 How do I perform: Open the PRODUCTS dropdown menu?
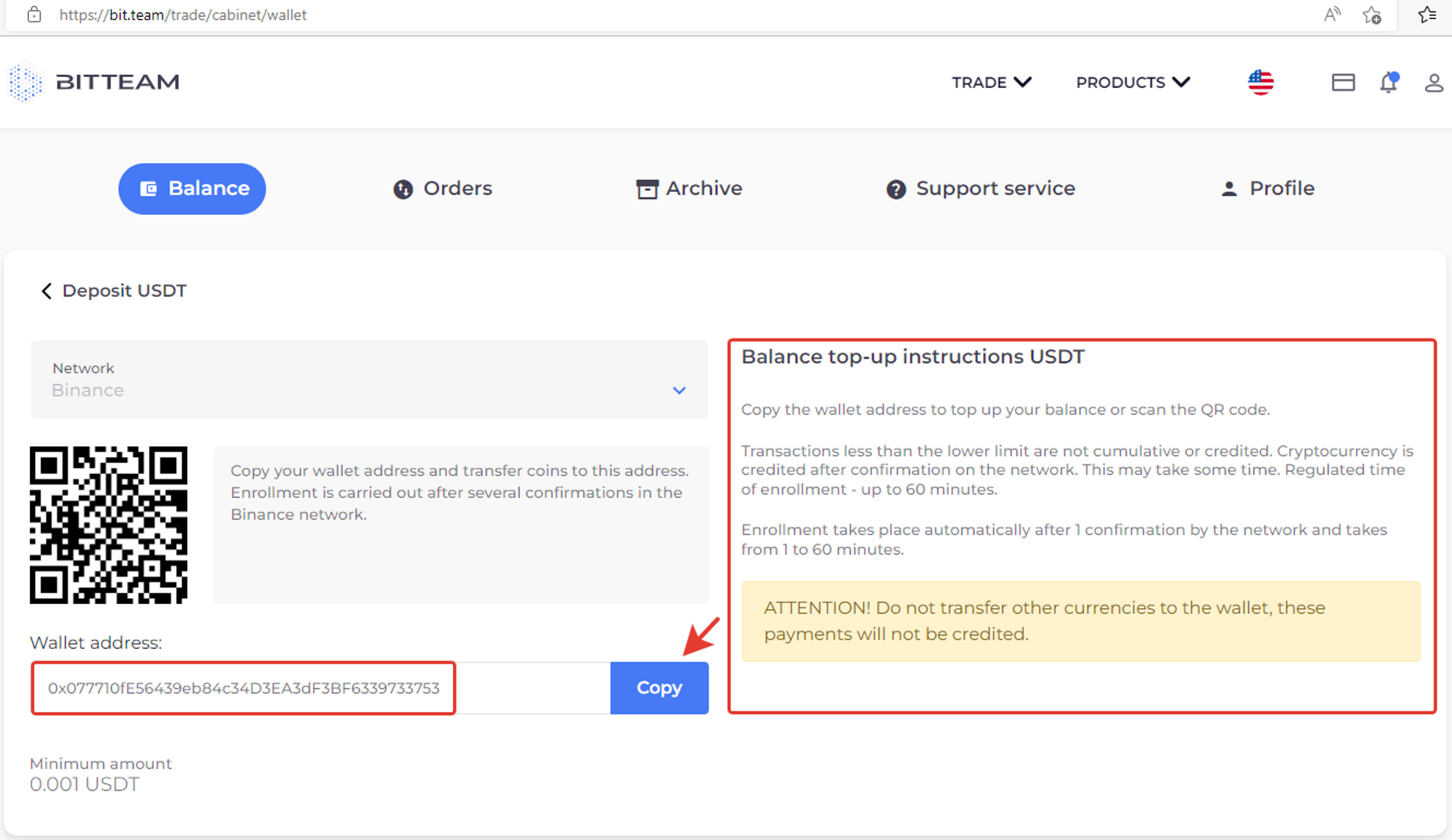1133,82
